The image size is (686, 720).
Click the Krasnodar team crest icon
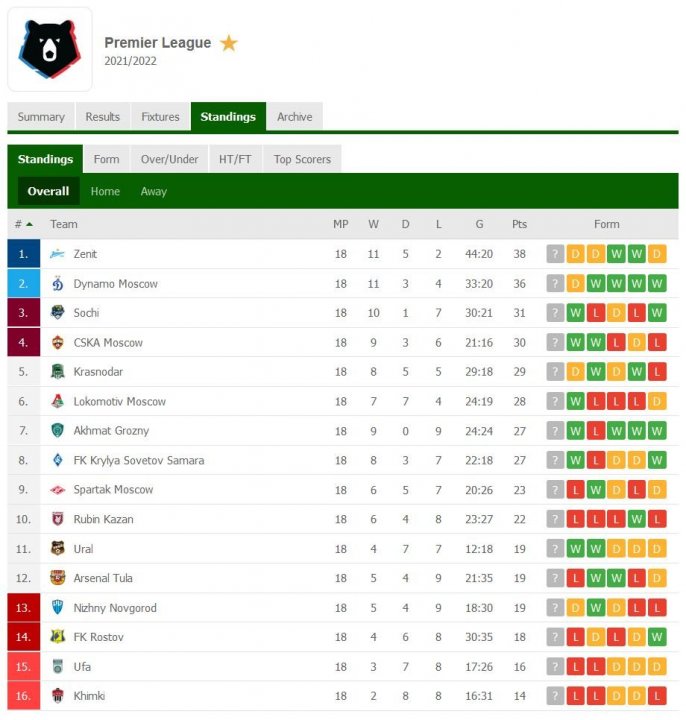click(x=58, y=372)
